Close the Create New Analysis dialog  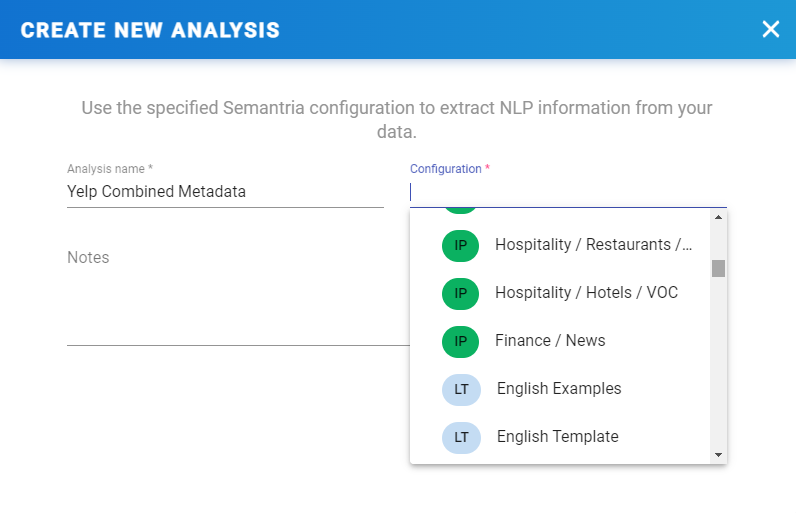[770, 29]
